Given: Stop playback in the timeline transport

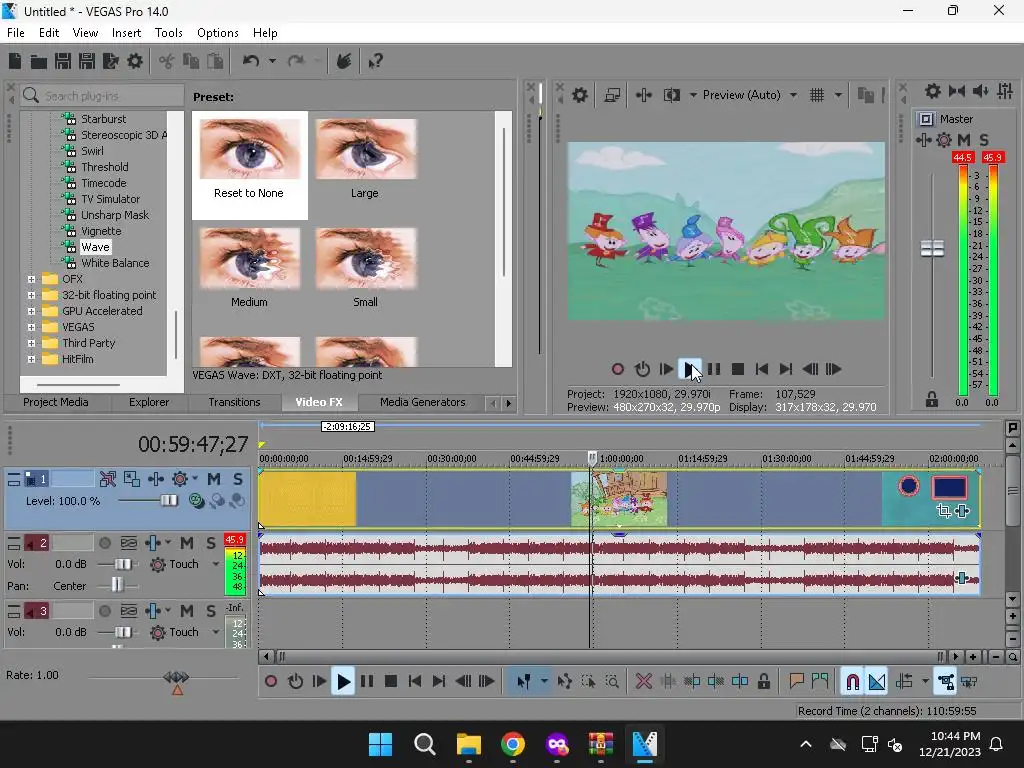Looking at the screenshot, I should click(391, 682).
